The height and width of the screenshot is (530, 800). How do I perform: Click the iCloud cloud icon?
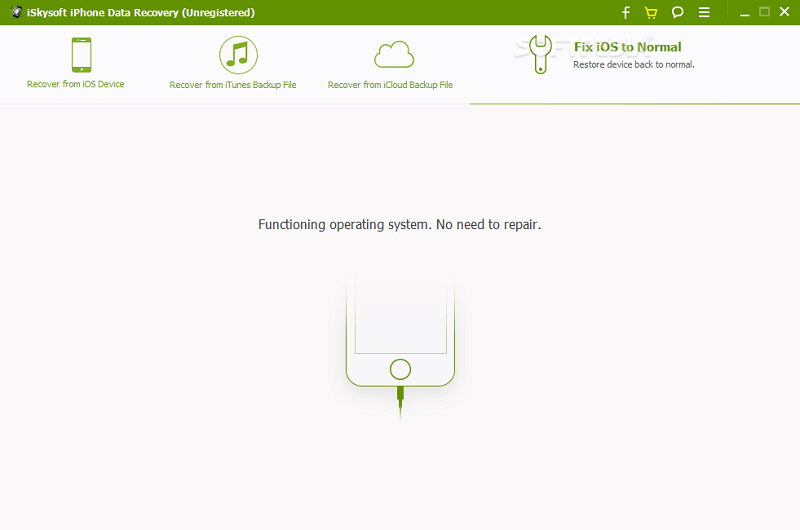click(393, 54)
